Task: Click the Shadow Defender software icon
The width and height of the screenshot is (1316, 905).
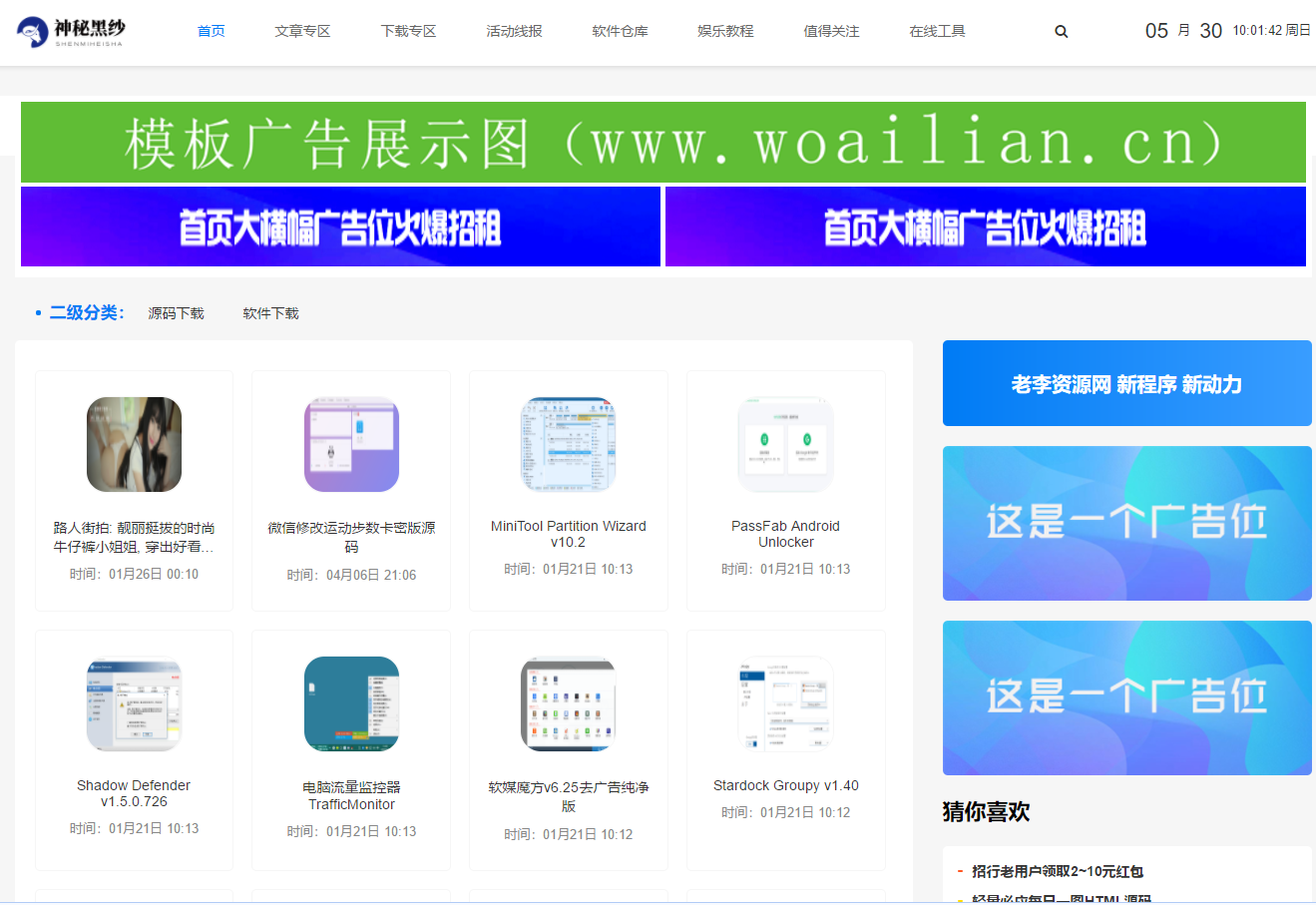Action: [134, 704]
